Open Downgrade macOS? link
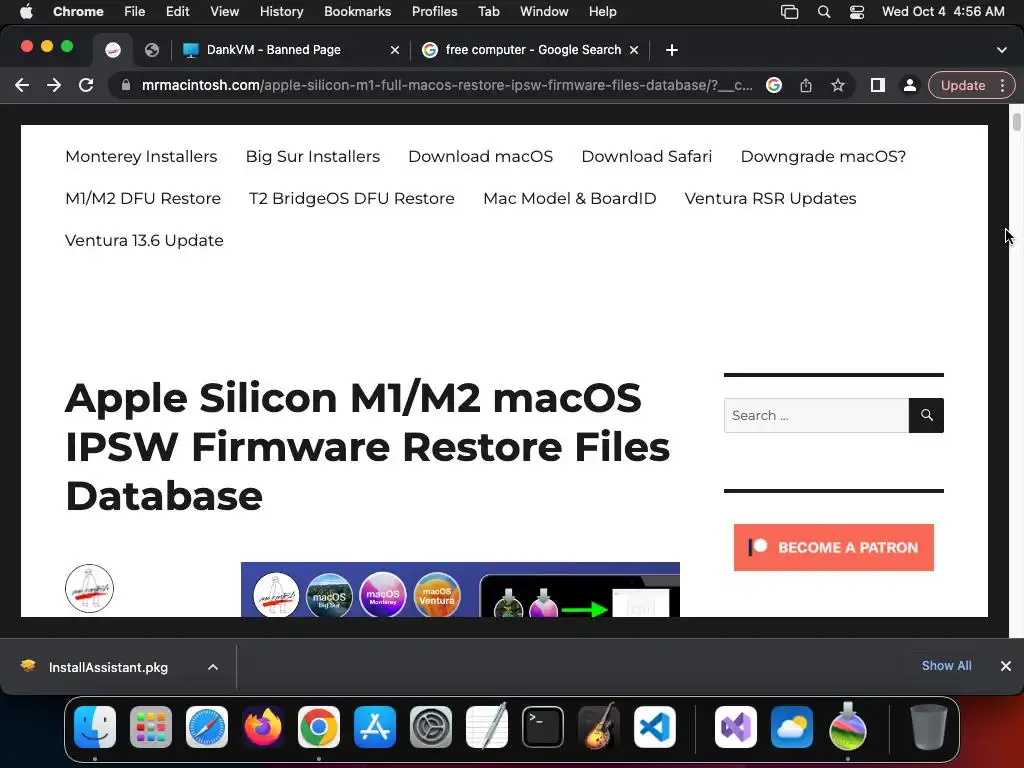This screenshot has width=1024, height=768. [823, 157]
